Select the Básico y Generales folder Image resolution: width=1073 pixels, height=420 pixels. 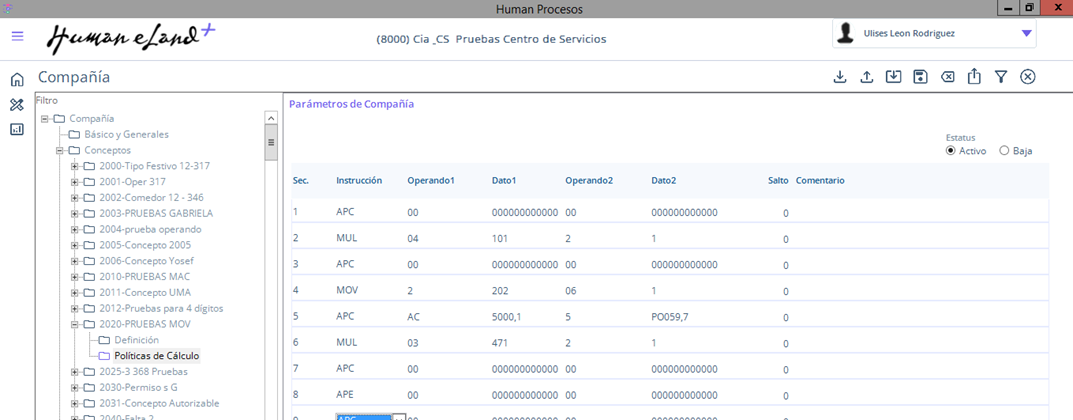(x=126, y=134)
